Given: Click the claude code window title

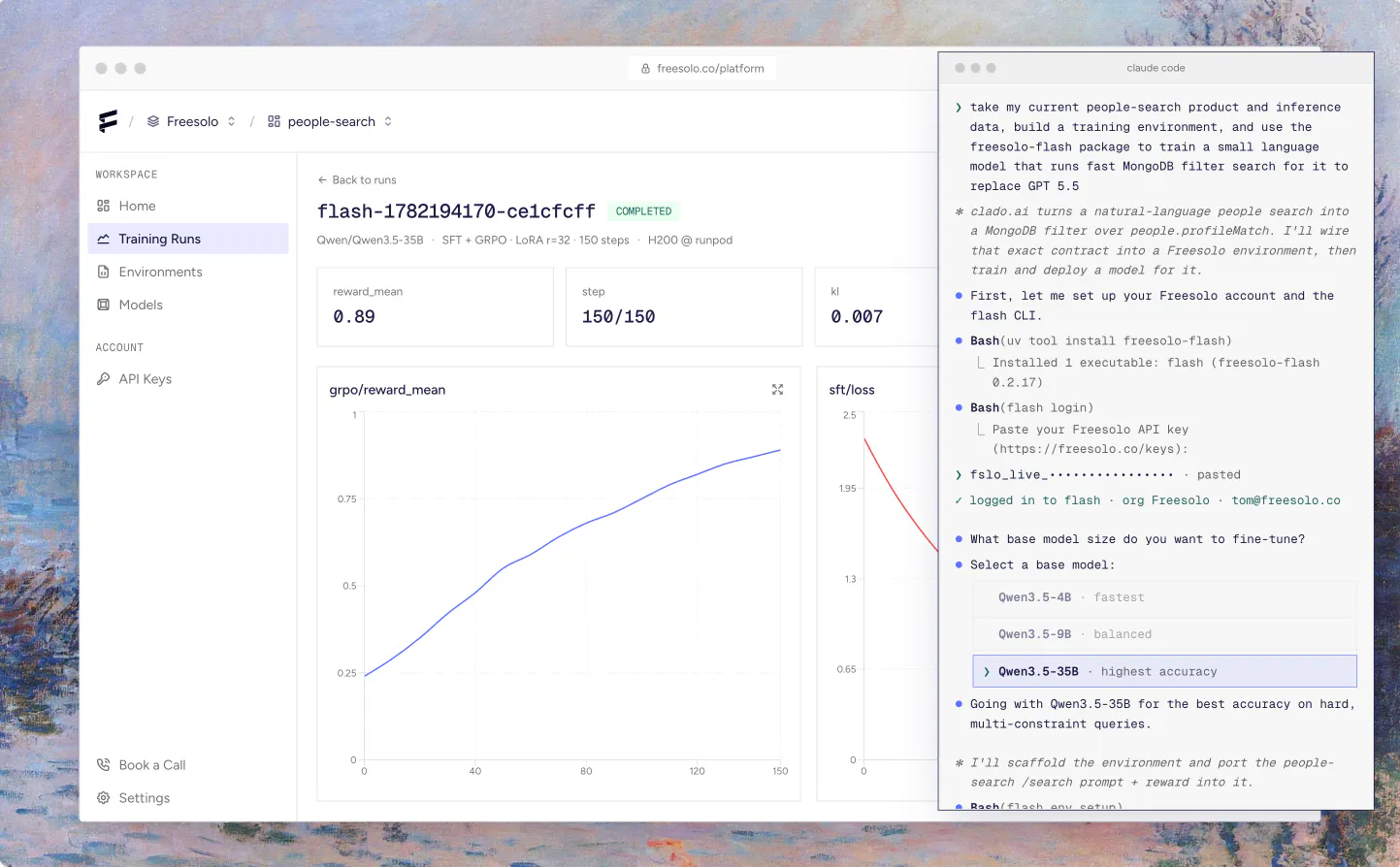Looking at the screenshot, I should 1156,68.
